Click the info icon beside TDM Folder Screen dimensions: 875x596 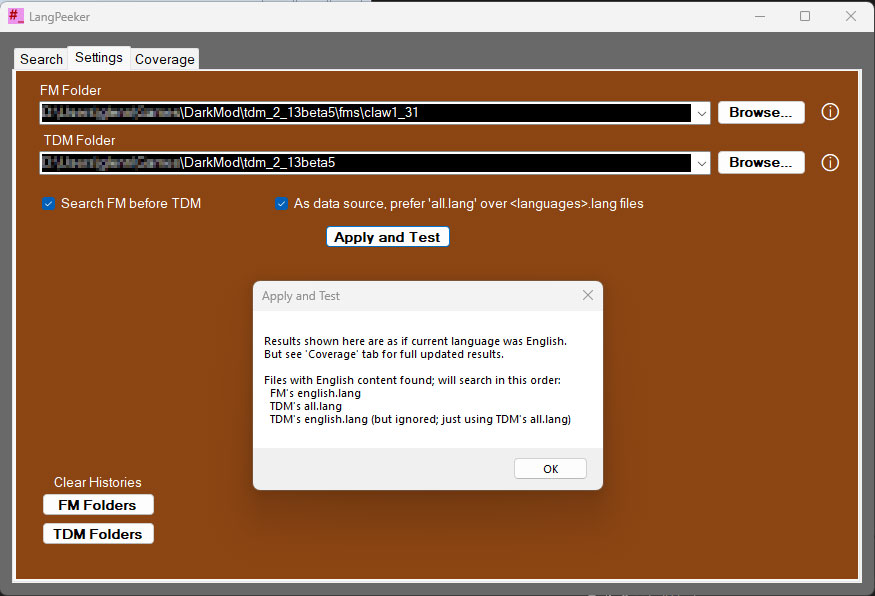(829, 162)
